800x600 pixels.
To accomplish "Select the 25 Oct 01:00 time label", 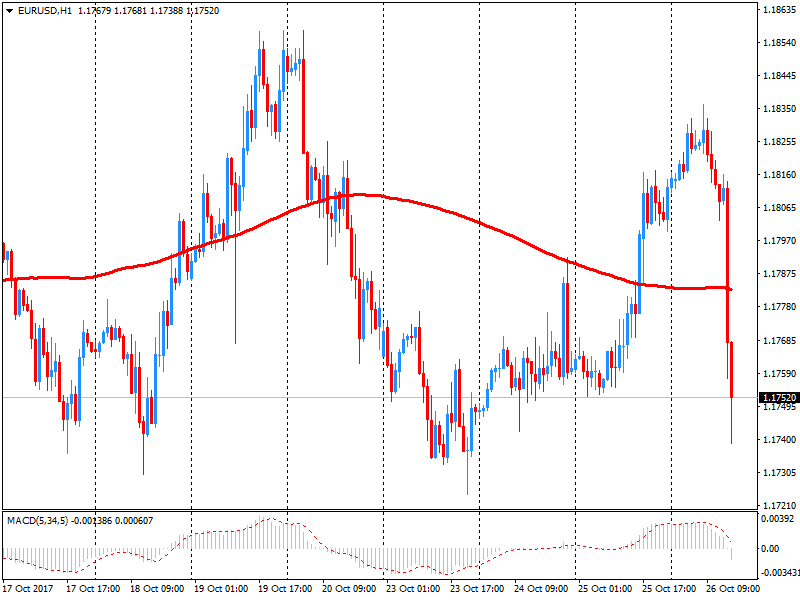I will pos(605,589).
